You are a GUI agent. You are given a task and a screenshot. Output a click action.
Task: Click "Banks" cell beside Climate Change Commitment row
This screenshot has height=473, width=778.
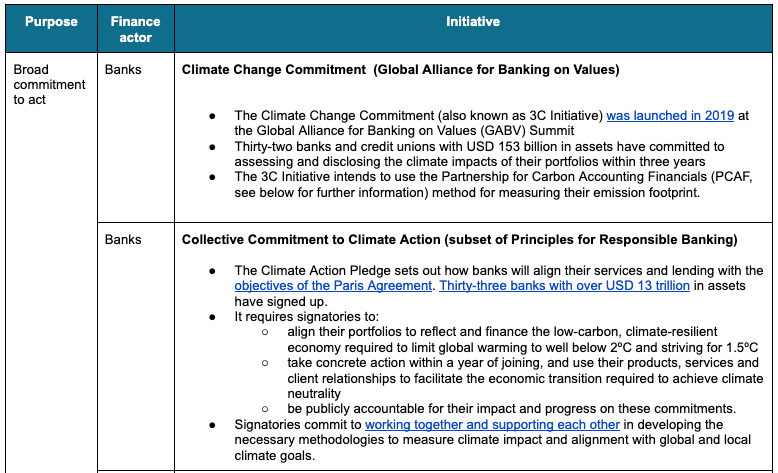coord(123,71)
